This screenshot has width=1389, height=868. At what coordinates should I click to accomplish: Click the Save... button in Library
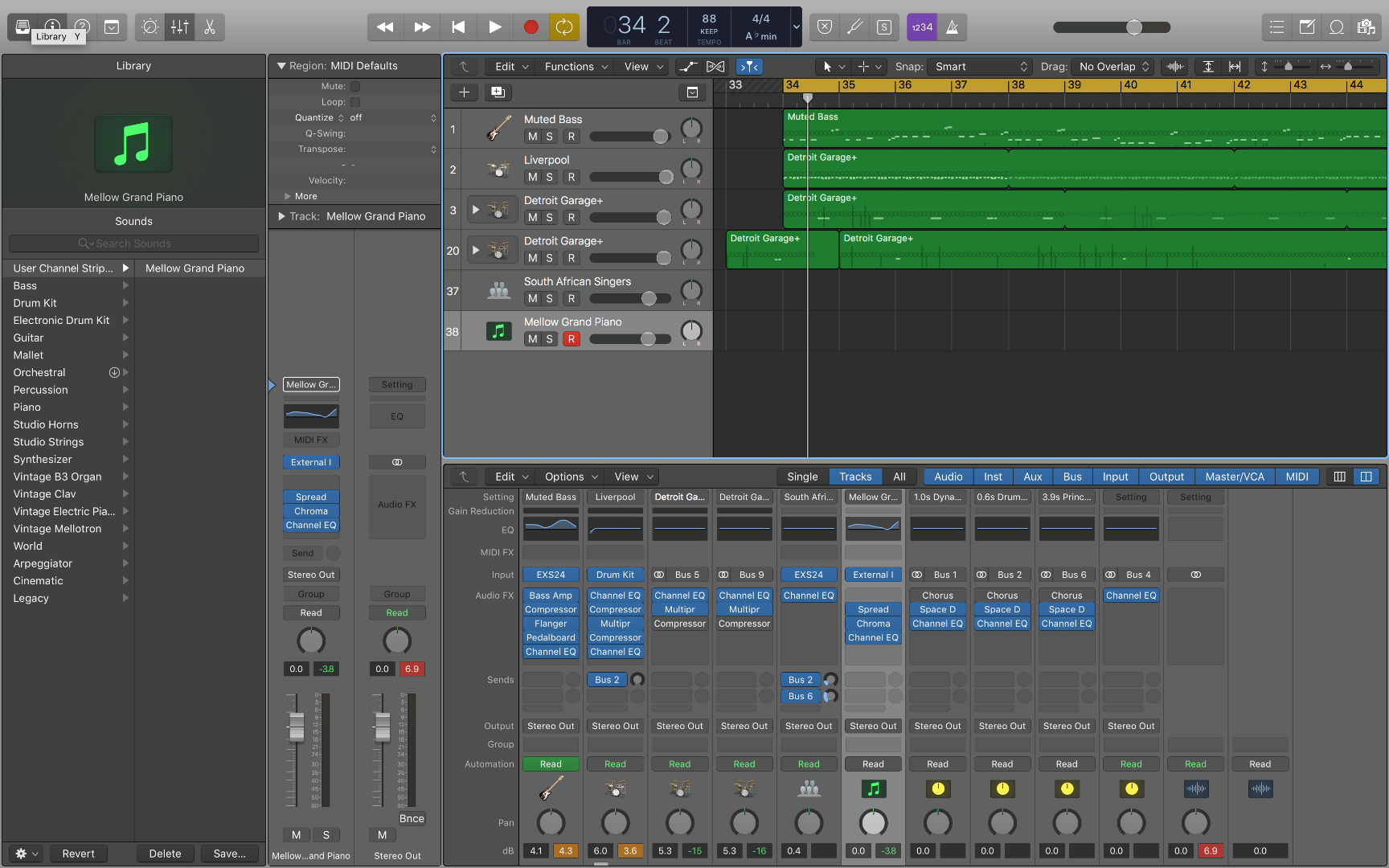tap(229, 854)
